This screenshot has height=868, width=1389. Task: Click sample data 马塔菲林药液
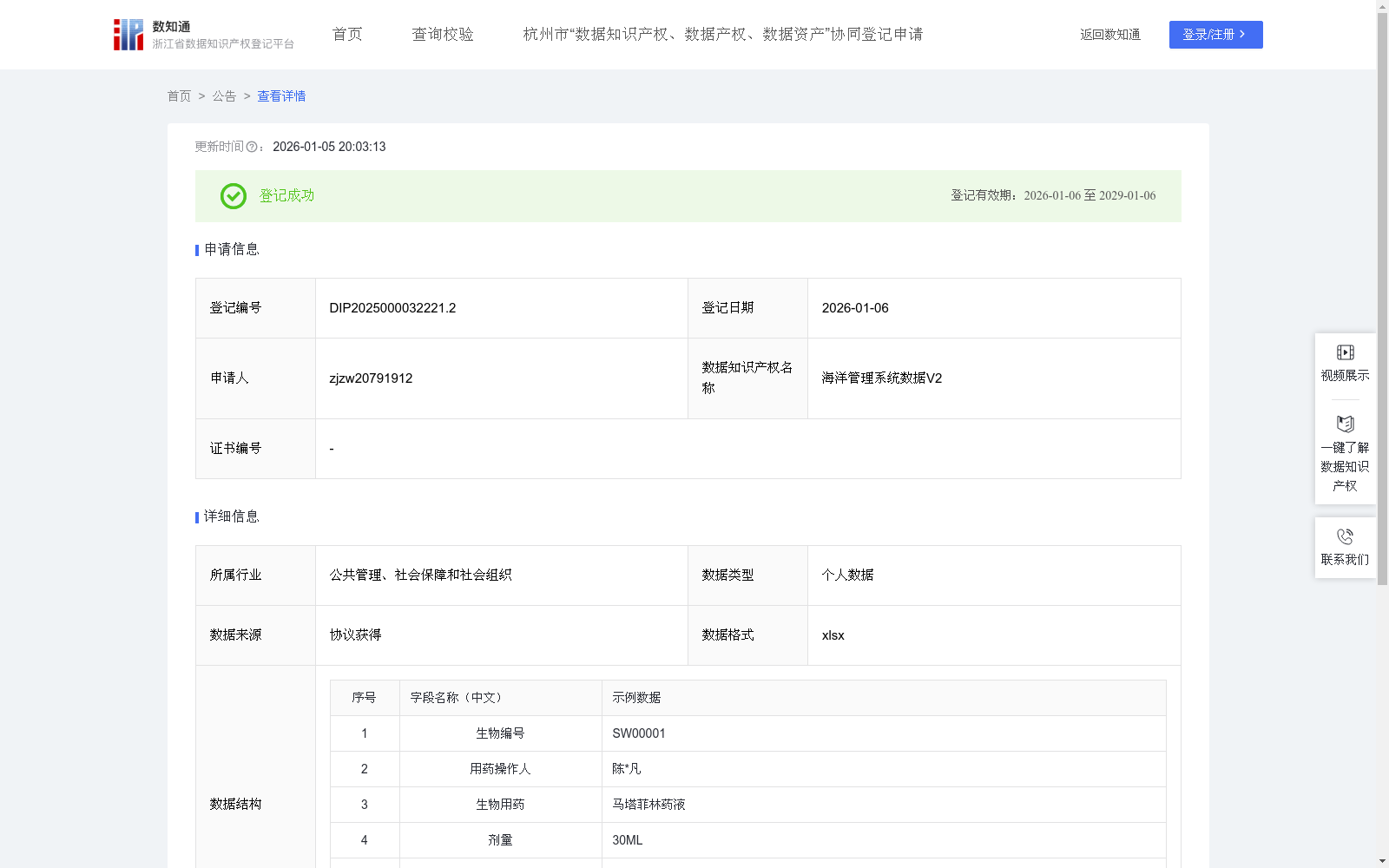[x=648, y=805]
